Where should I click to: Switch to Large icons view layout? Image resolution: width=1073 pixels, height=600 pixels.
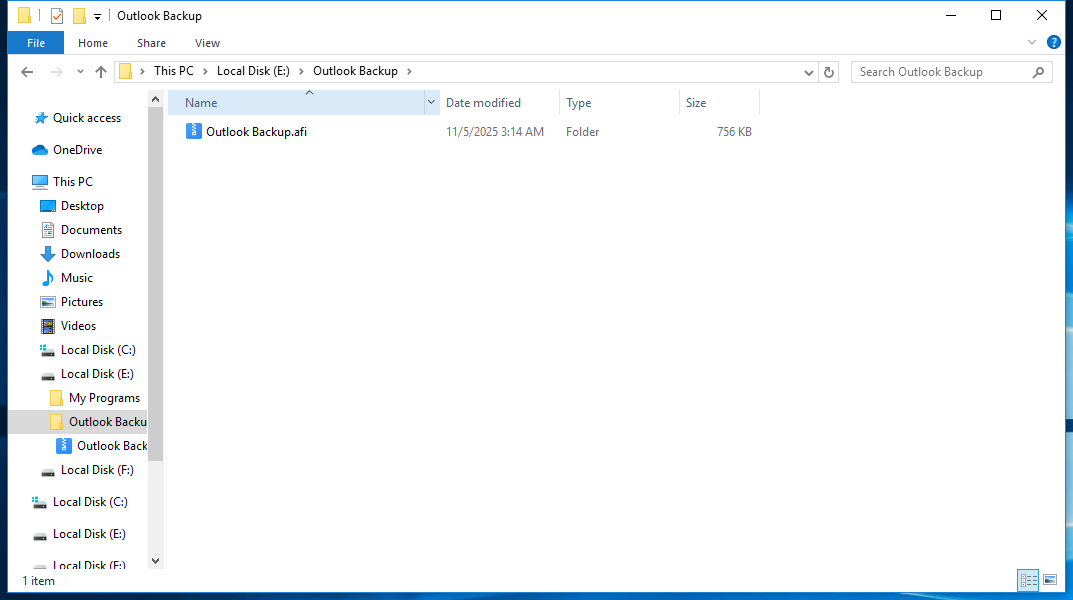point(1049,580)
